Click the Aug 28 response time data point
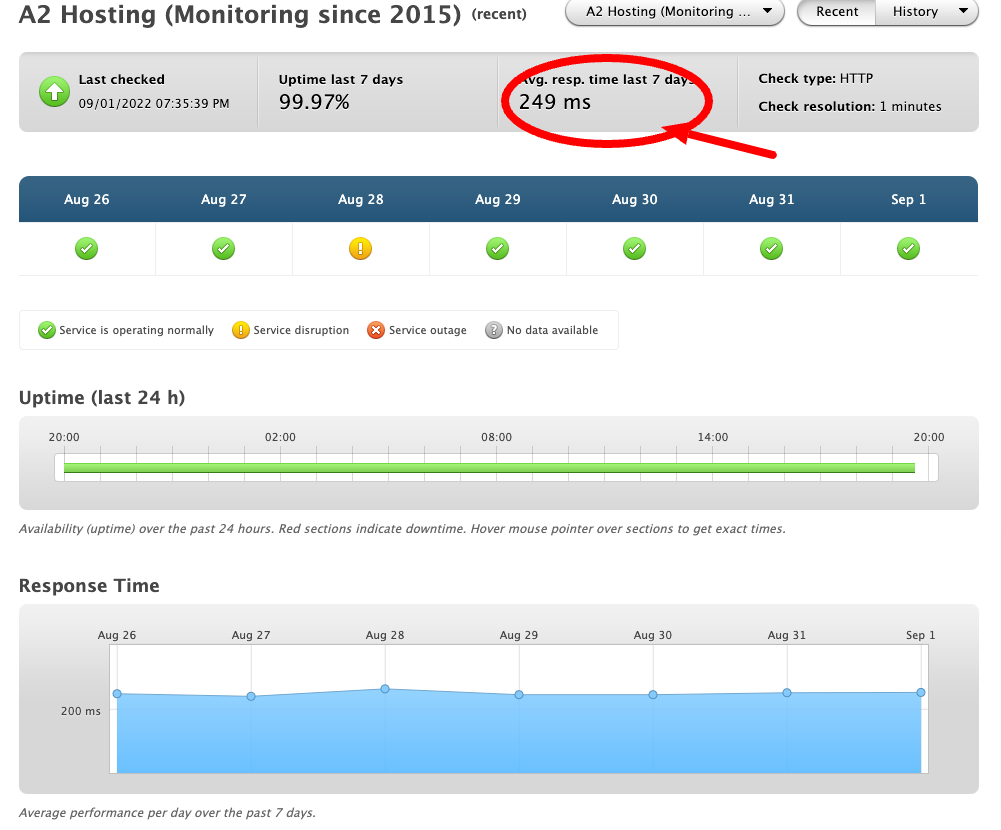 pos(385,689)
